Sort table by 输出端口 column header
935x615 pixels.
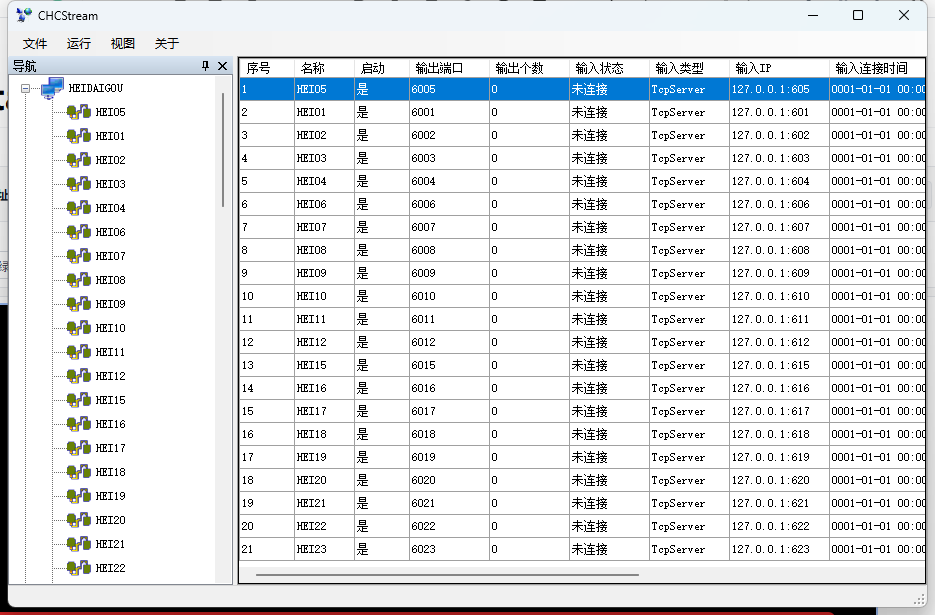point(440,68)
